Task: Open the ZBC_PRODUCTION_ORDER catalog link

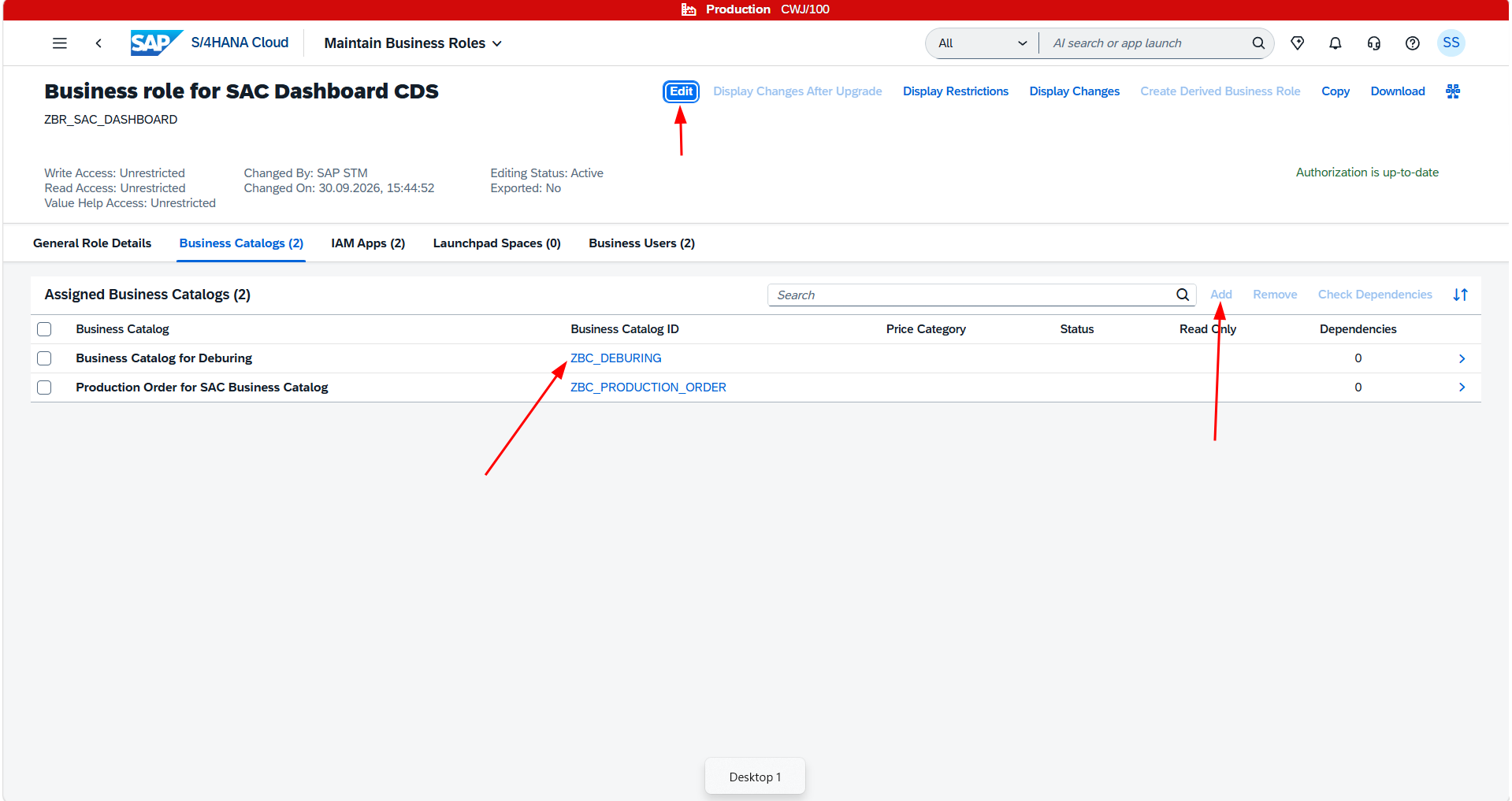Action: coord(648,388)
